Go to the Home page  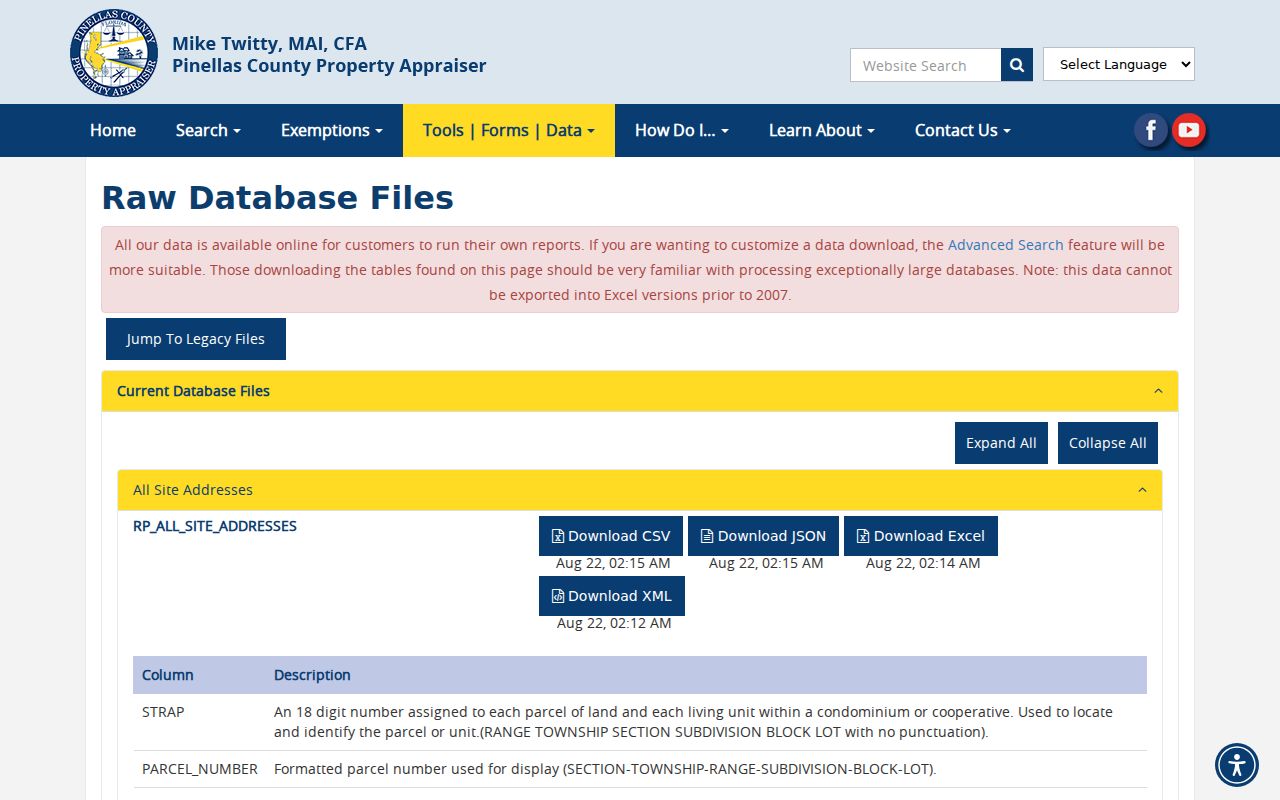click(x=113, y=130)
